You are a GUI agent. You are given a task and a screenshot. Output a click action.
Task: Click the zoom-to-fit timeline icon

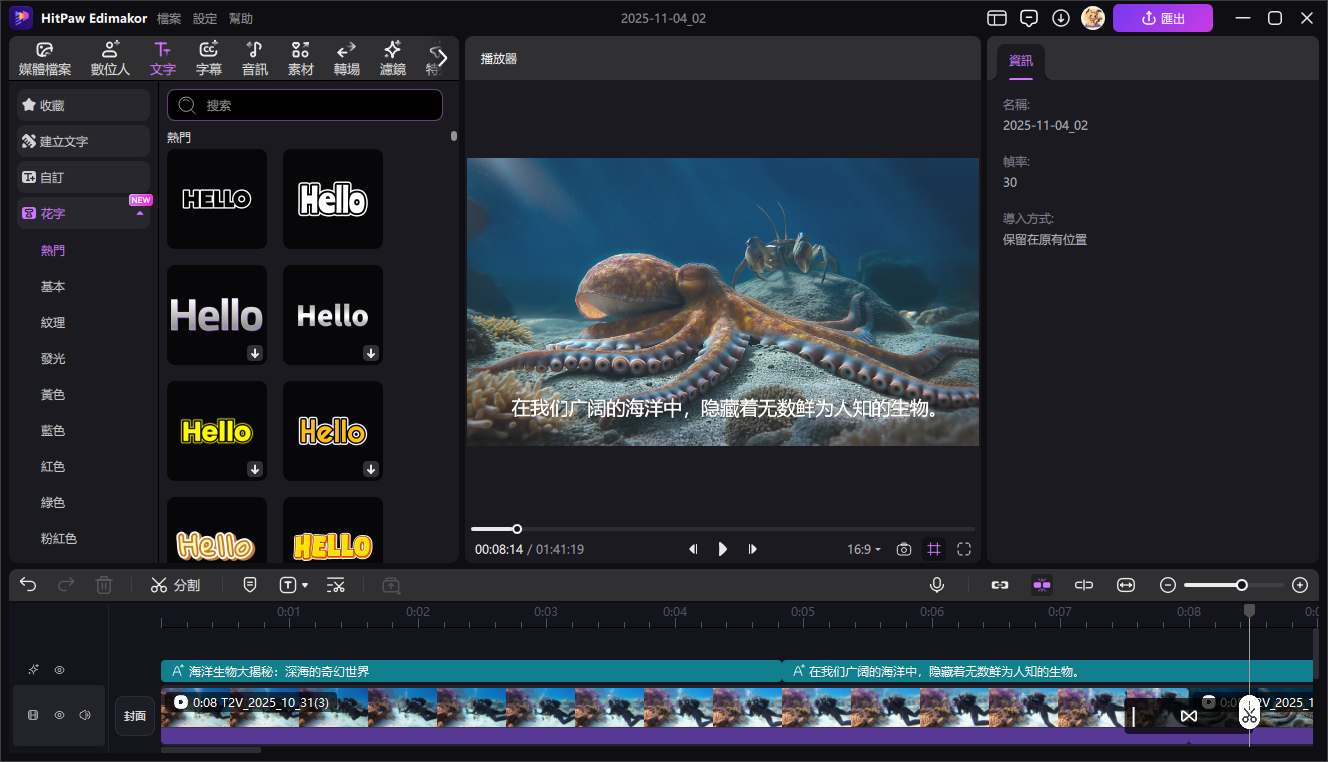[1126, 585]
